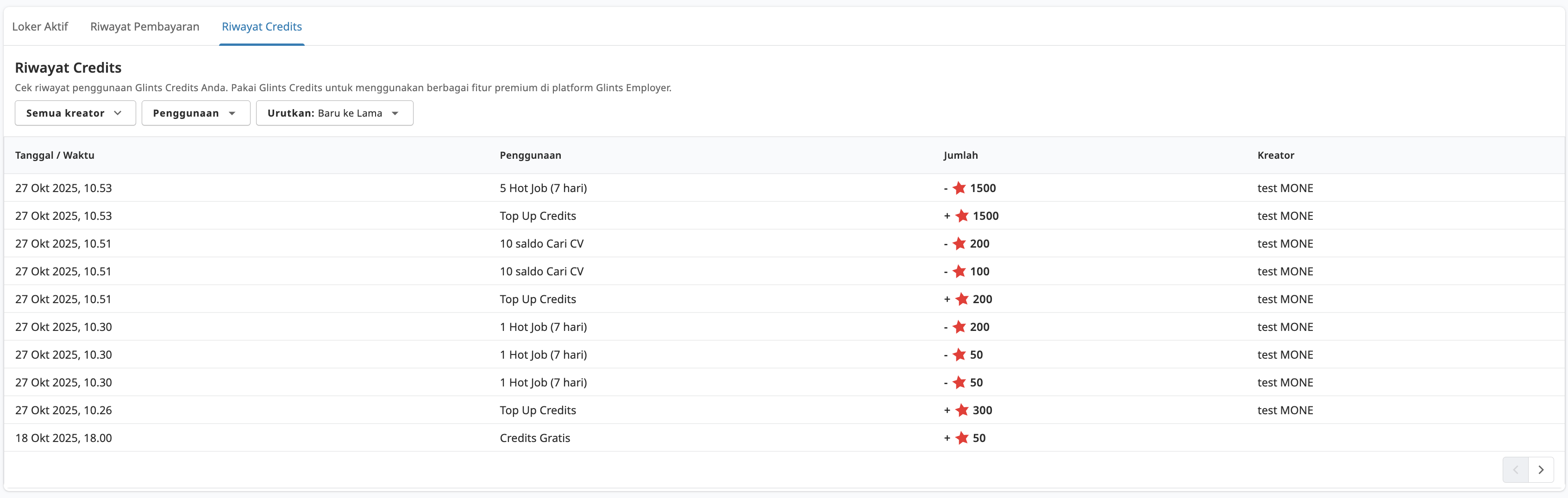Select the 18 Okt 2025, 18.00 row

pos(63,438)
